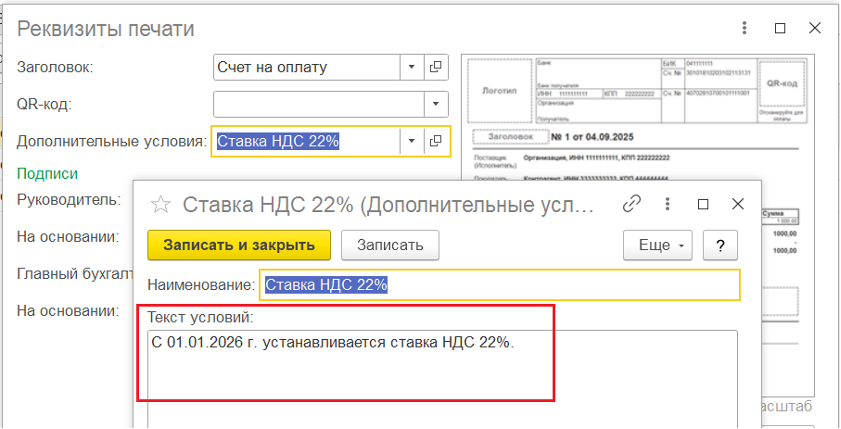The height and width of the screenshot is (429, 841).
Task: Click open icon beside Дополнительные условия field
Action: [x=436, y=141]
